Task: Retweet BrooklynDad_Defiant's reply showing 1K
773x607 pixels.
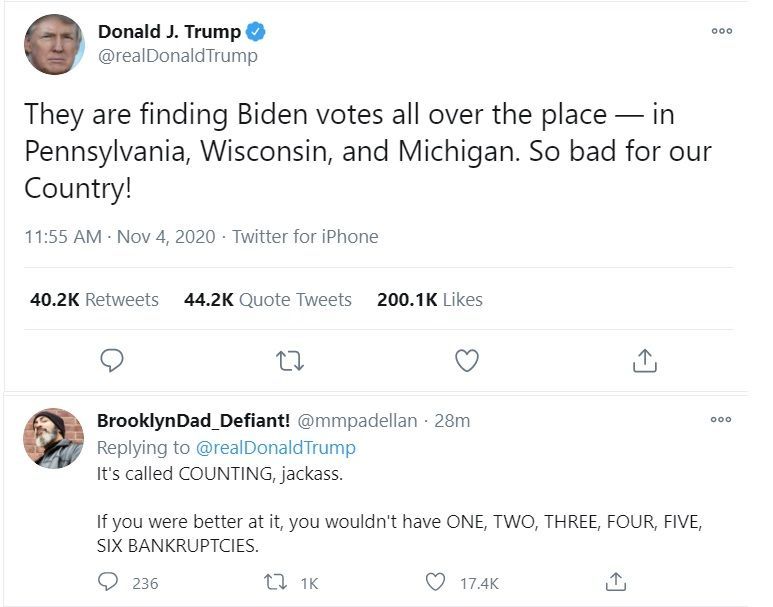Action: click(273, 582)
